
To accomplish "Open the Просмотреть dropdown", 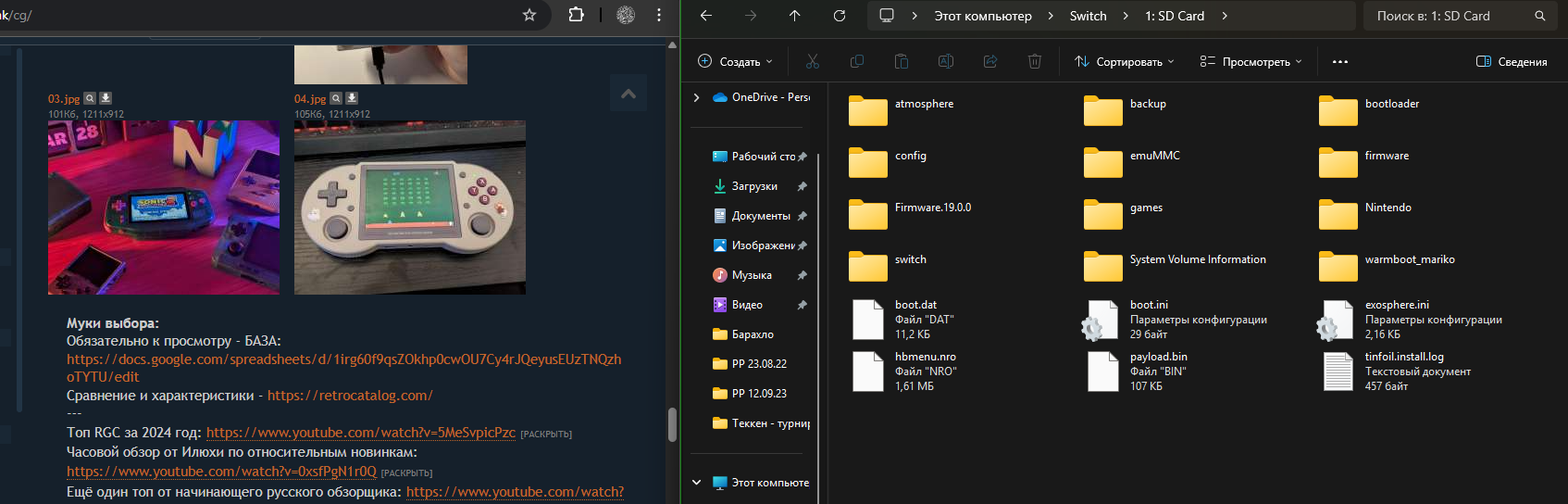I will coord(1251,62).
